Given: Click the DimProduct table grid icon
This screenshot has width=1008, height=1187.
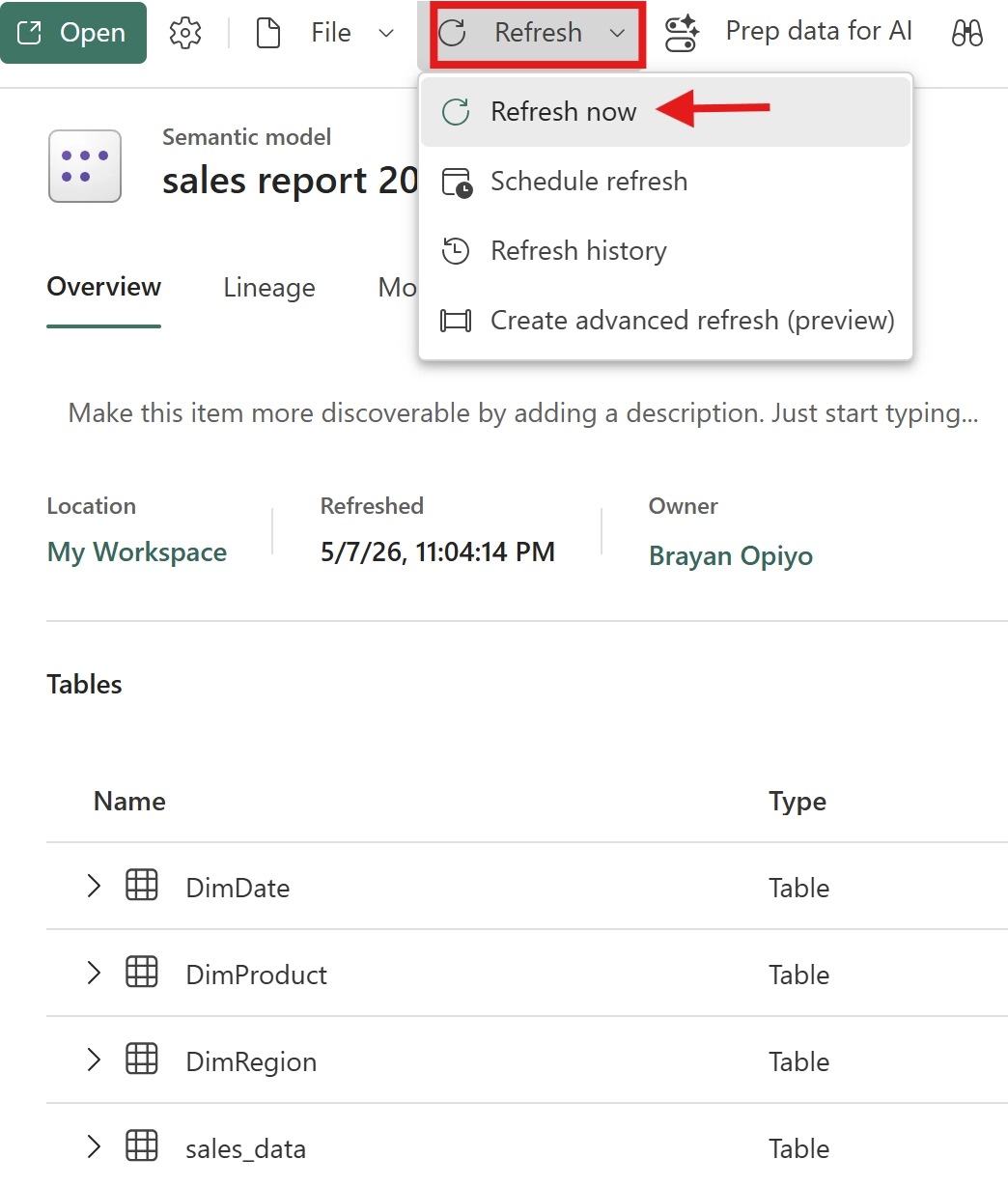Looking at the screenshot, I should tap(142, 972).
